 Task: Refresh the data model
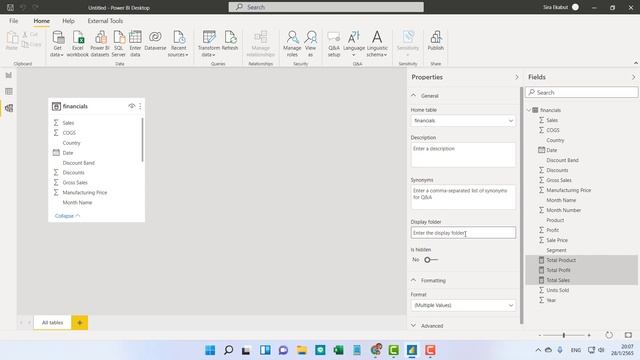(x=230, y=41)
